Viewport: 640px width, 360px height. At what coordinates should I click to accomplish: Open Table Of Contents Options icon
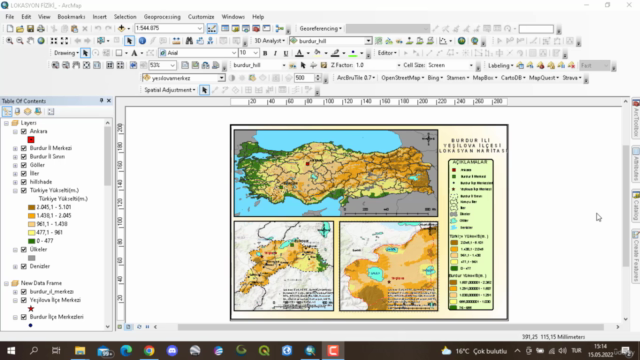51,111
